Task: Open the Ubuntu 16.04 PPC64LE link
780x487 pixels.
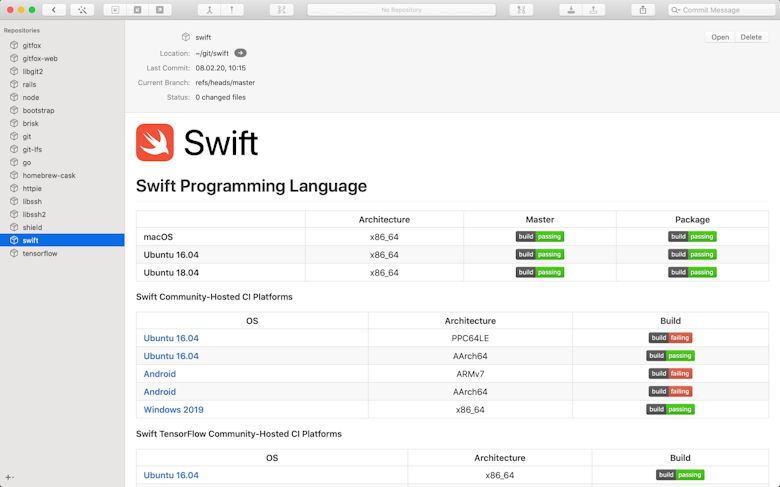Action: 171,338
